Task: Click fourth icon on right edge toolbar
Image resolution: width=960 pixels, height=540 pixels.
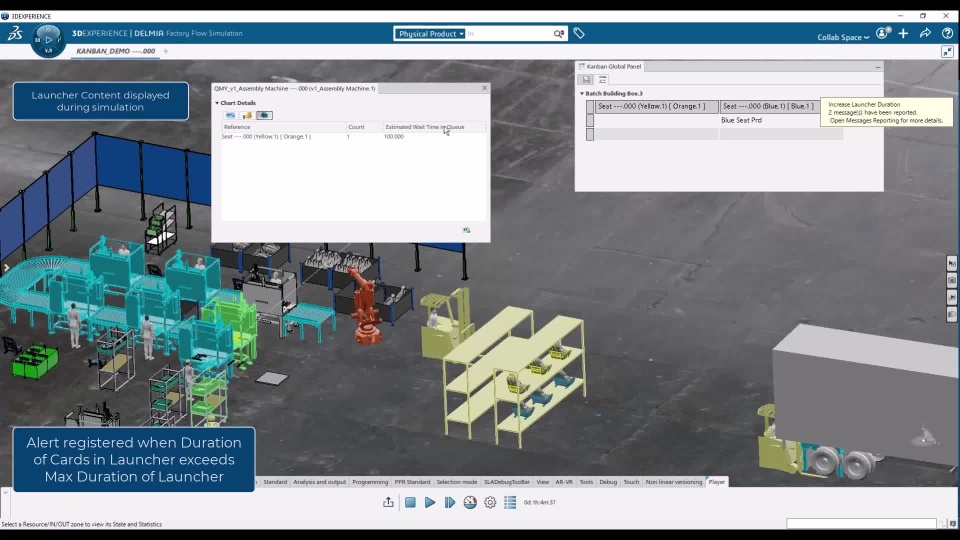Action: click(952, 314)
